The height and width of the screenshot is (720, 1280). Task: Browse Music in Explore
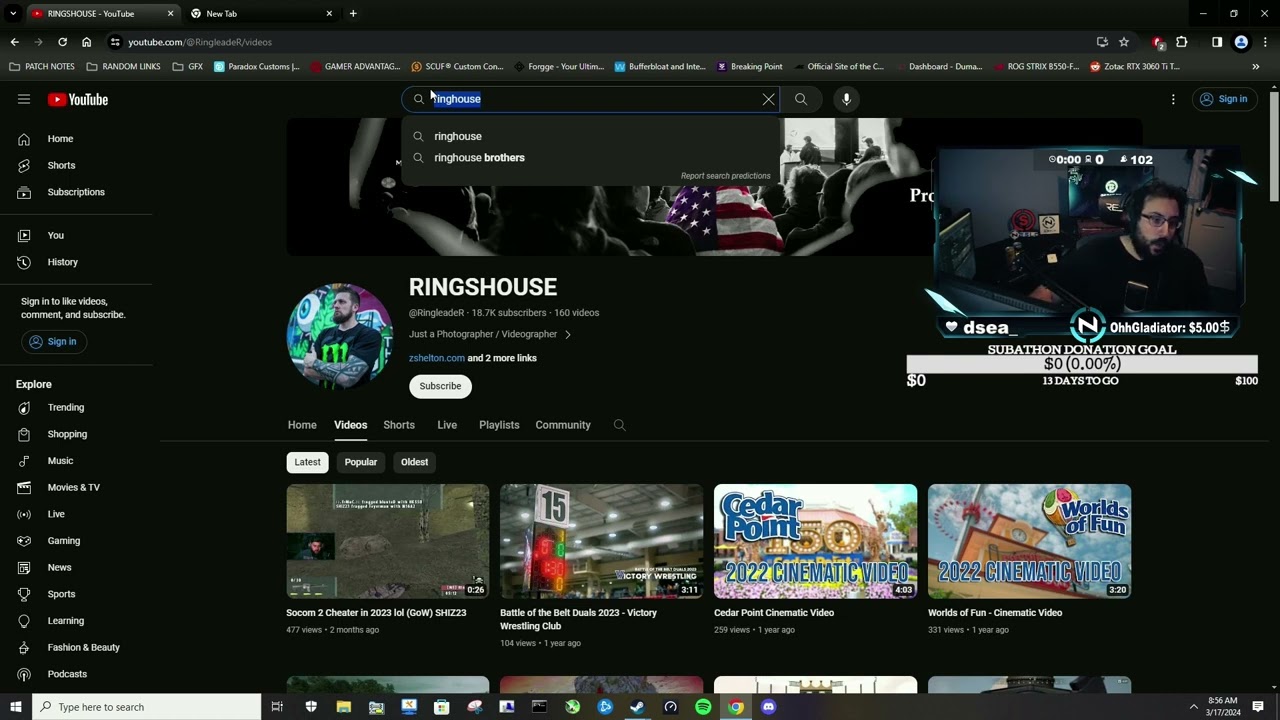point(76,461)
